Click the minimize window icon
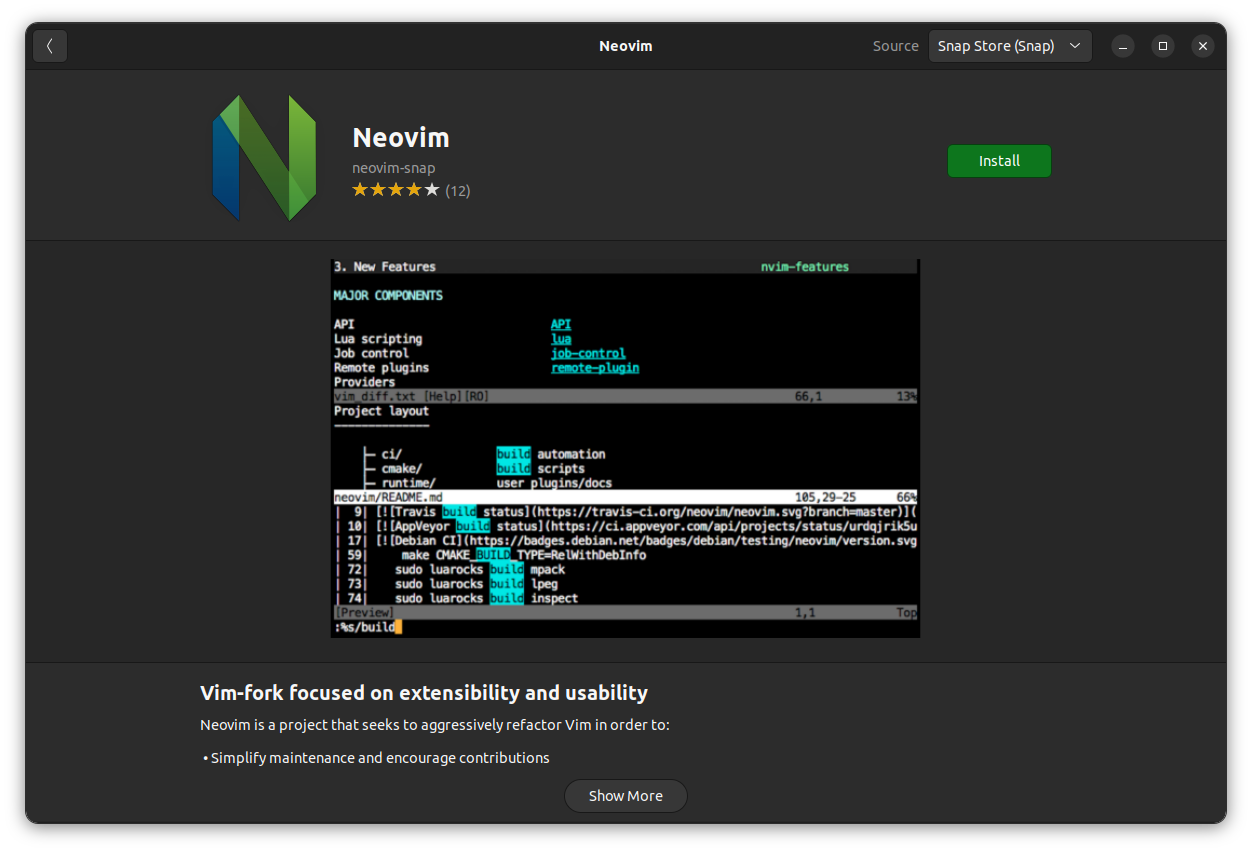Viewport: 1252px width, 852px height. [x=1123, y=46]
